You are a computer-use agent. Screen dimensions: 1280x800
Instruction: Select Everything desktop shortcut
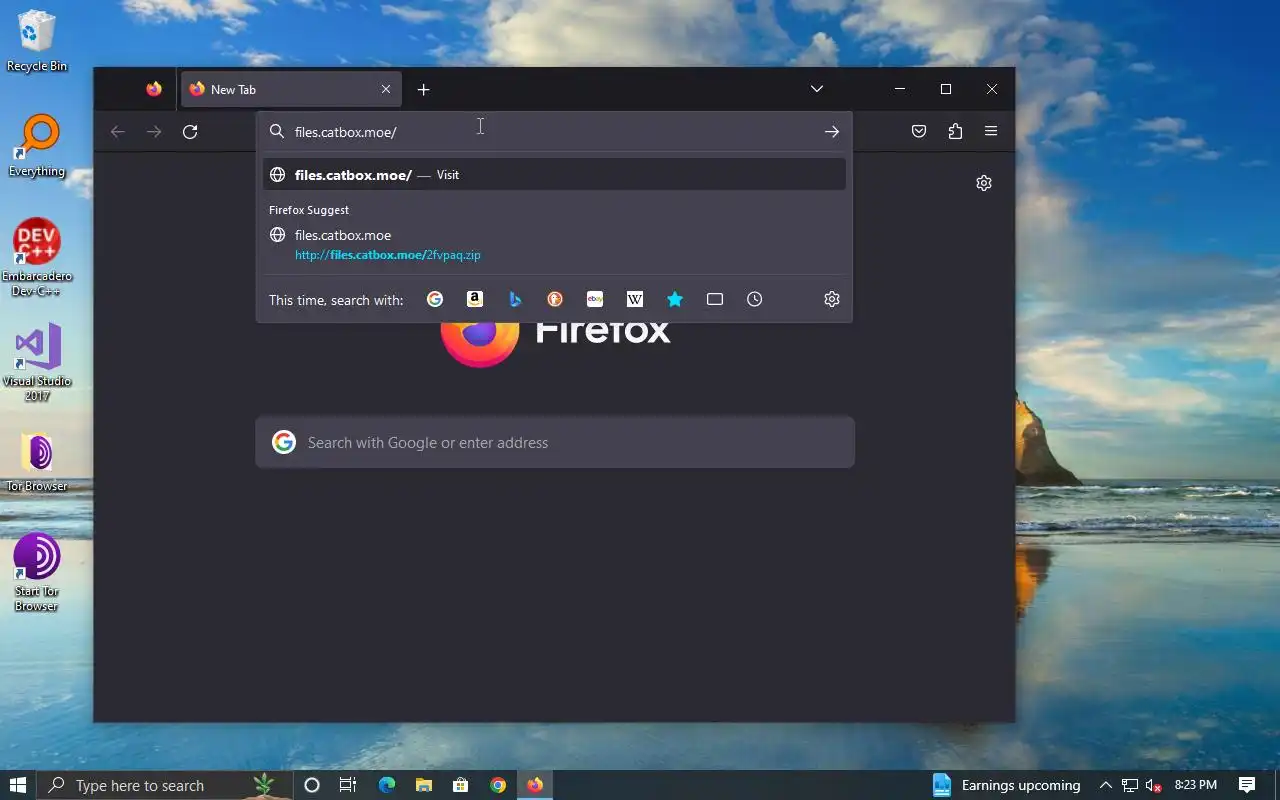click(37, 146)
